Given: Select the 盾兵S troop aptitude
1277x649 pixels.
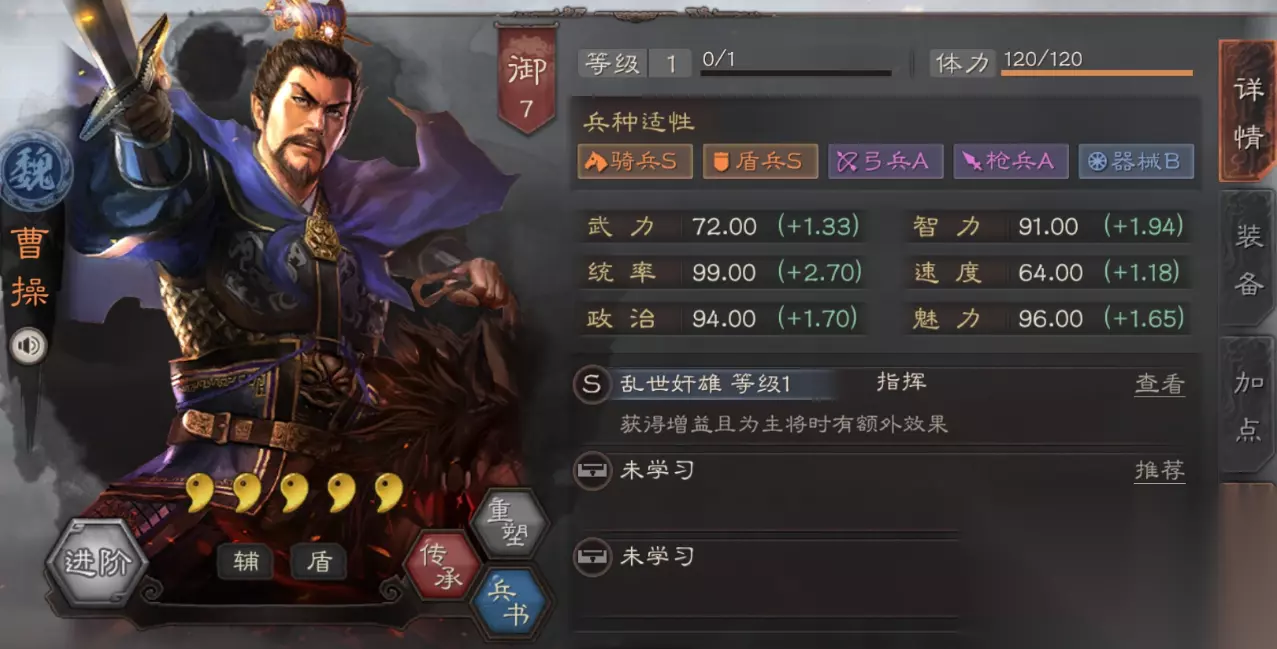Looking at the screenshot, I should [760, 161].
